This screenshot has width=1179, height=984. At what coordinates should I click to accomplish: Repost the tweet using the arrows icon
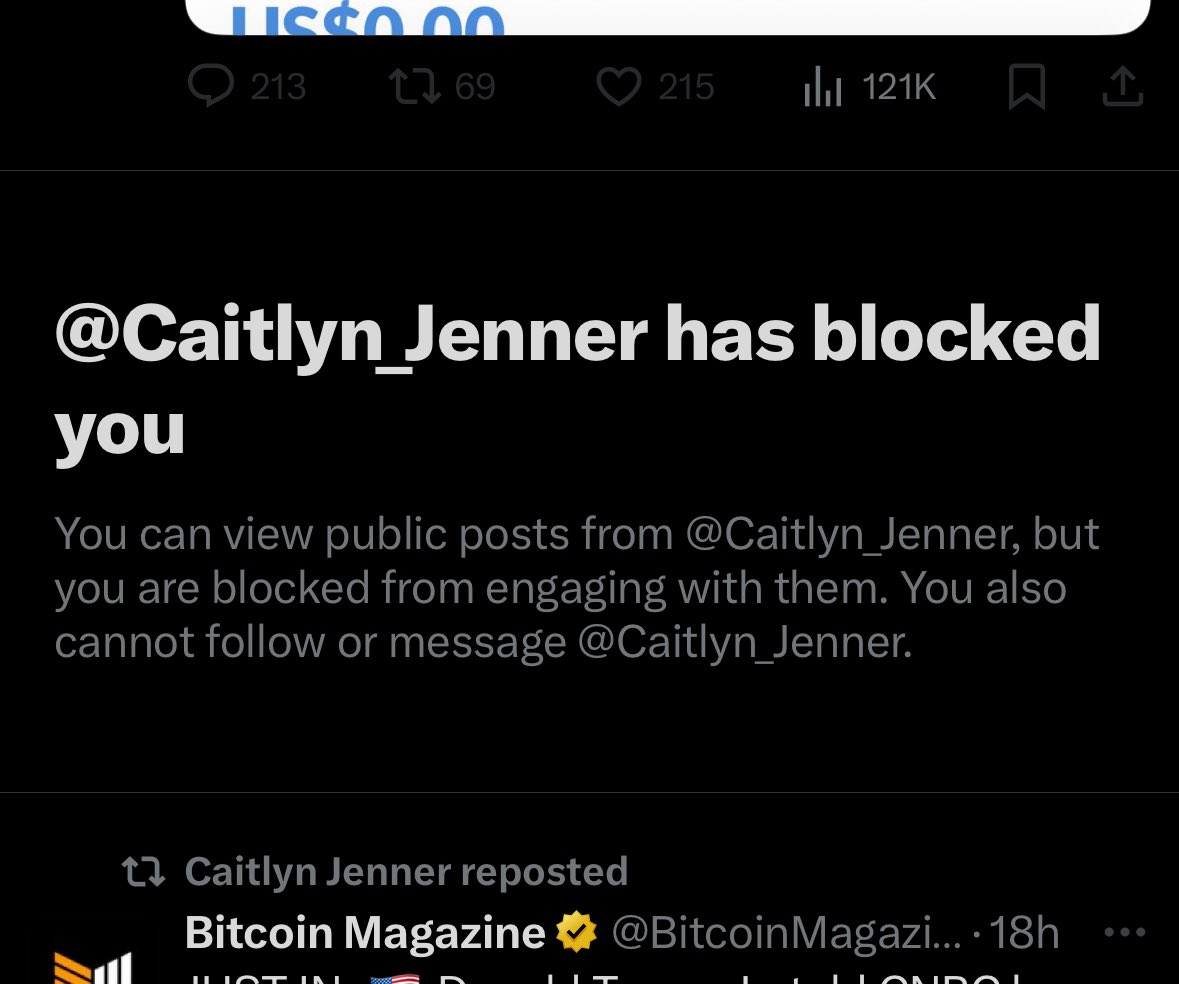point(415,87)
